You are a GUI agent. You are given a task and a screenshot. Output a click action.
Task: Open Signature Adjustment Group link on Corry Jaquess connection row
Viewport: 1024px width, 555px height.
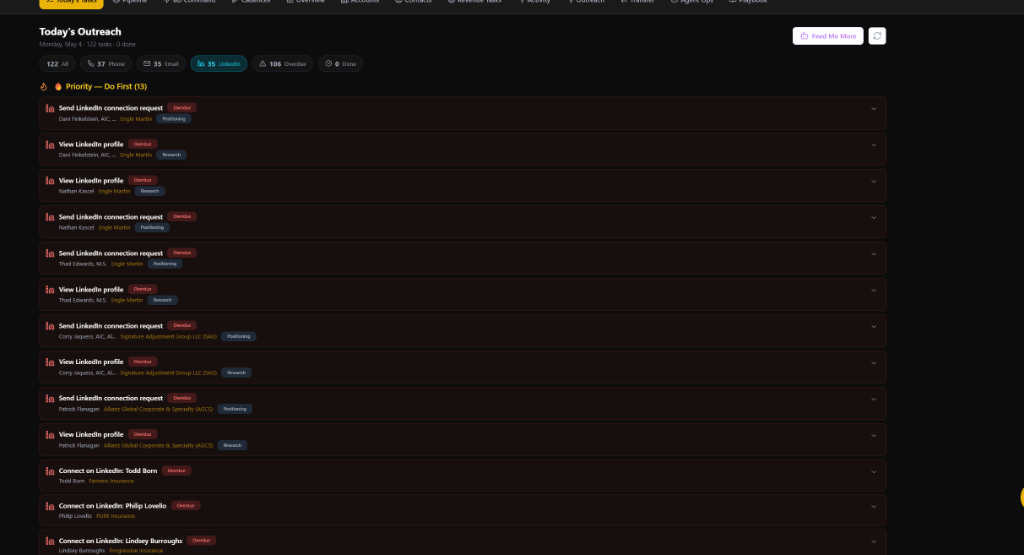[x=168, y=336]
